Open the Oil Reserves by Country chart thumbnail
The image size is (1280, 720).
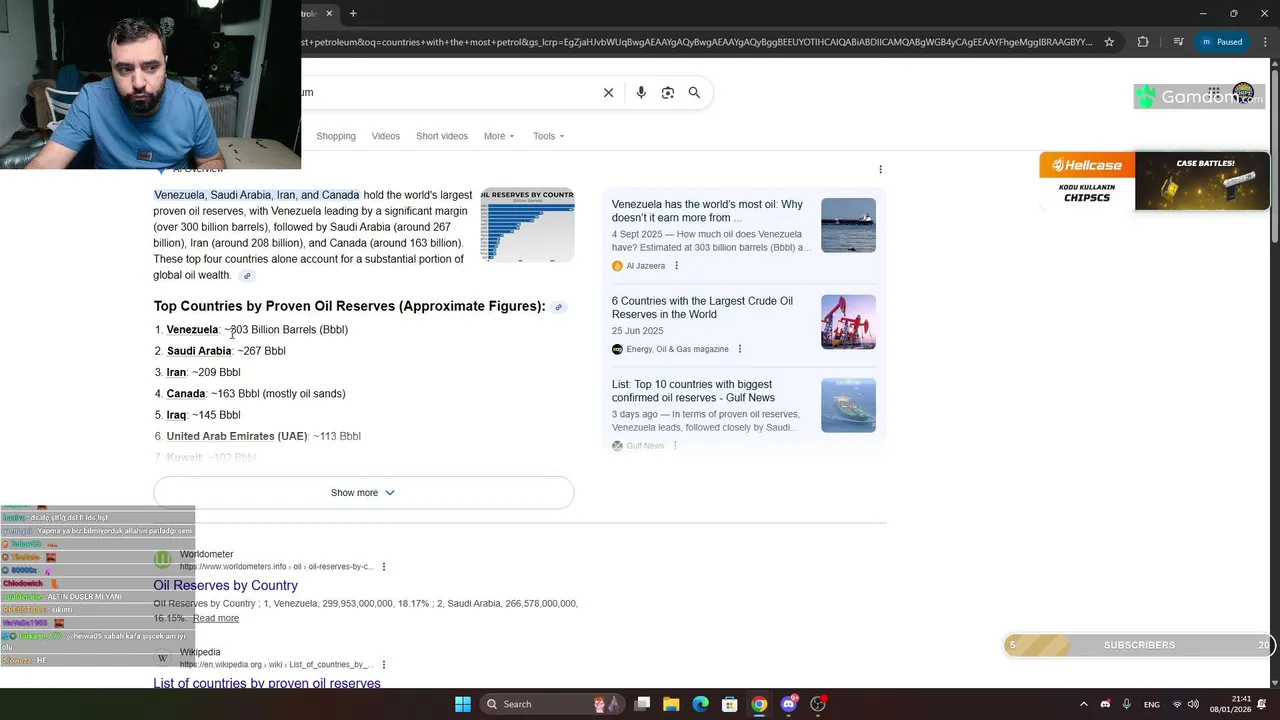pyautogui.click(x=527, y=225)
